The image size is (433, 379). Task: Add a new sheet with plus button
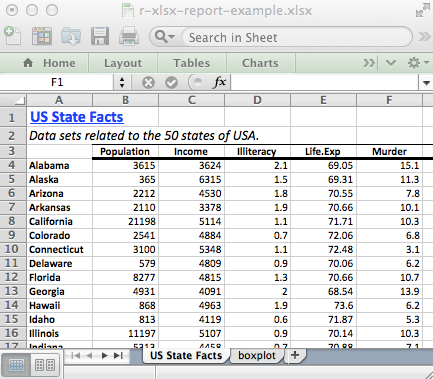[295, 355]
